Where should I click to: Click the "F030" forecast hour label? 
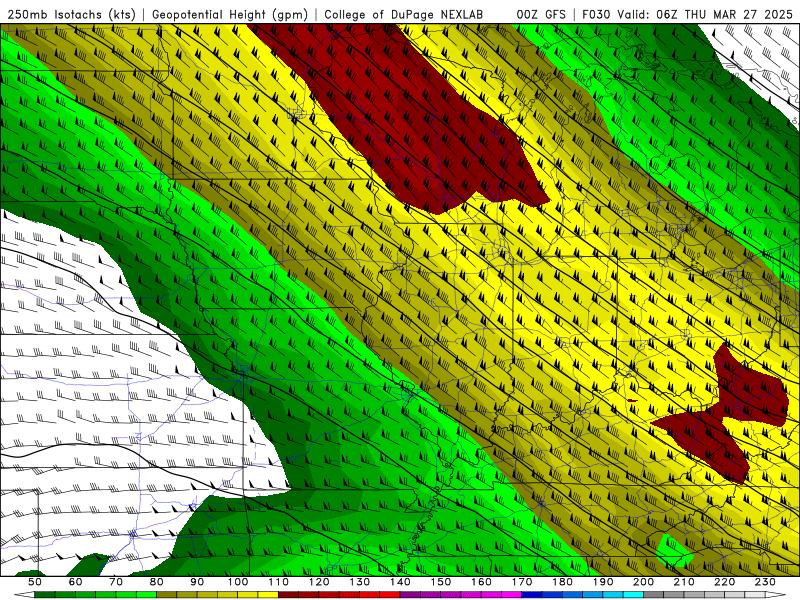pyautogui.click(x=596, y=14)
